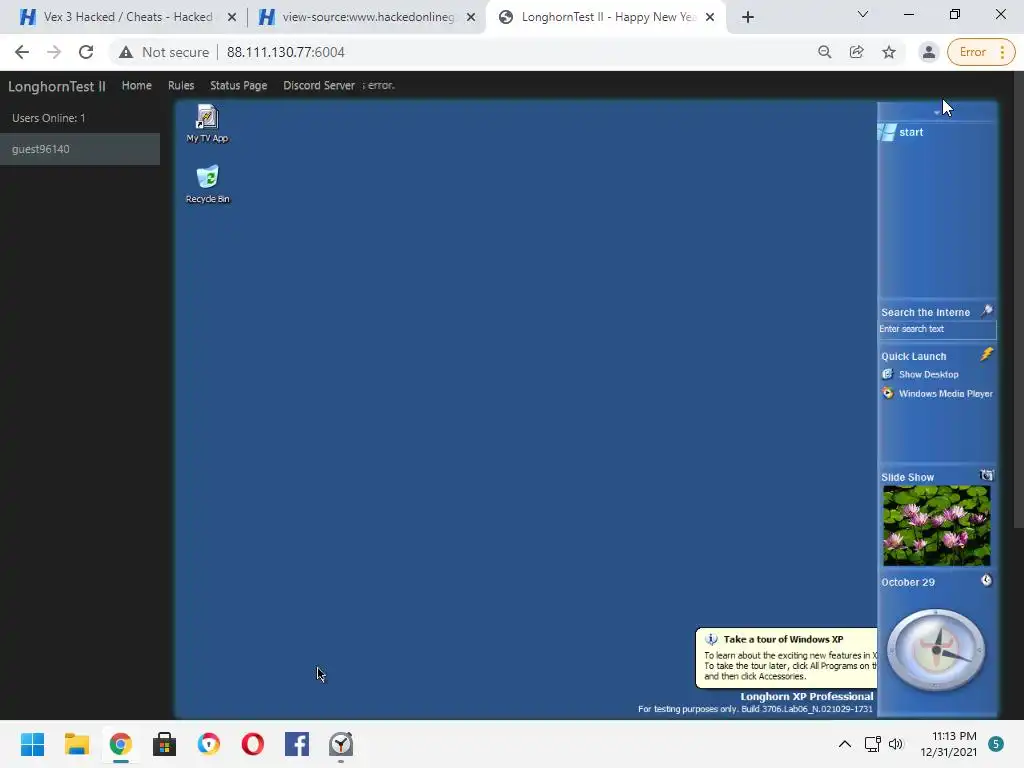The image size is (1024, 768).
Task: Select user guest96140 in the user list
Action: coord(80,149)
